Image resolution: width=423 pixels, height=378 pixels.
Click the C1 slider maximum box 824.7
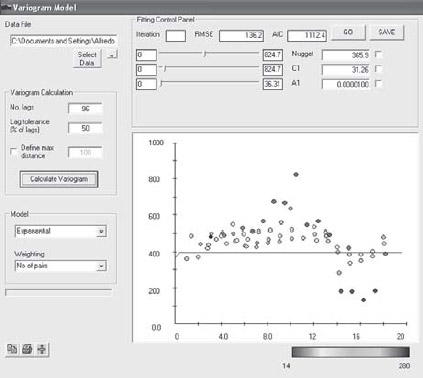click(x=273, y=69)
